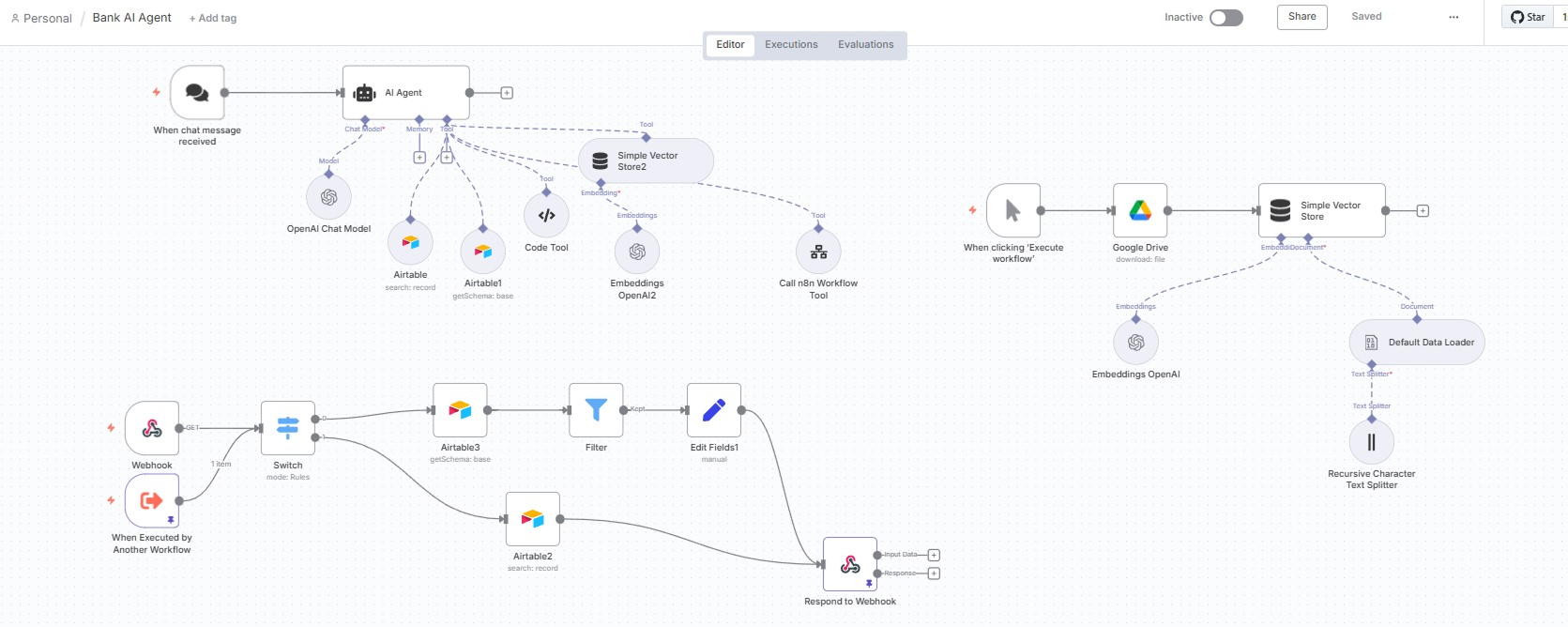This screenshot has width=1568, height=627.
Task: Switch to the Editor tab
Action: tap(730, 44)
